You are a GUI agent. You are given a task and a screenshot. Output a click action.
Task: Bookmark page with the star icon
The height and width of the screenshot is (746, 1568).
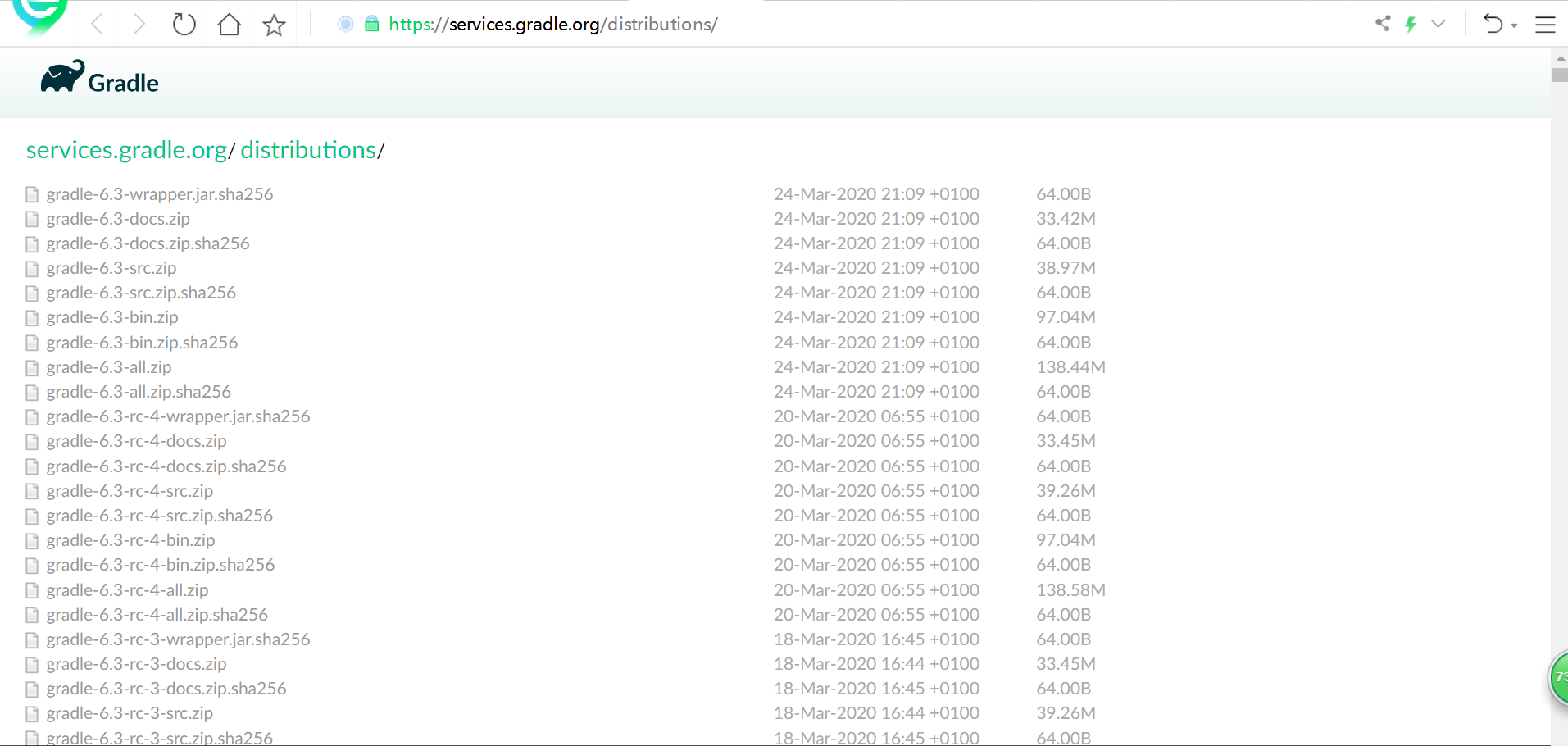[x=274, y=25]
